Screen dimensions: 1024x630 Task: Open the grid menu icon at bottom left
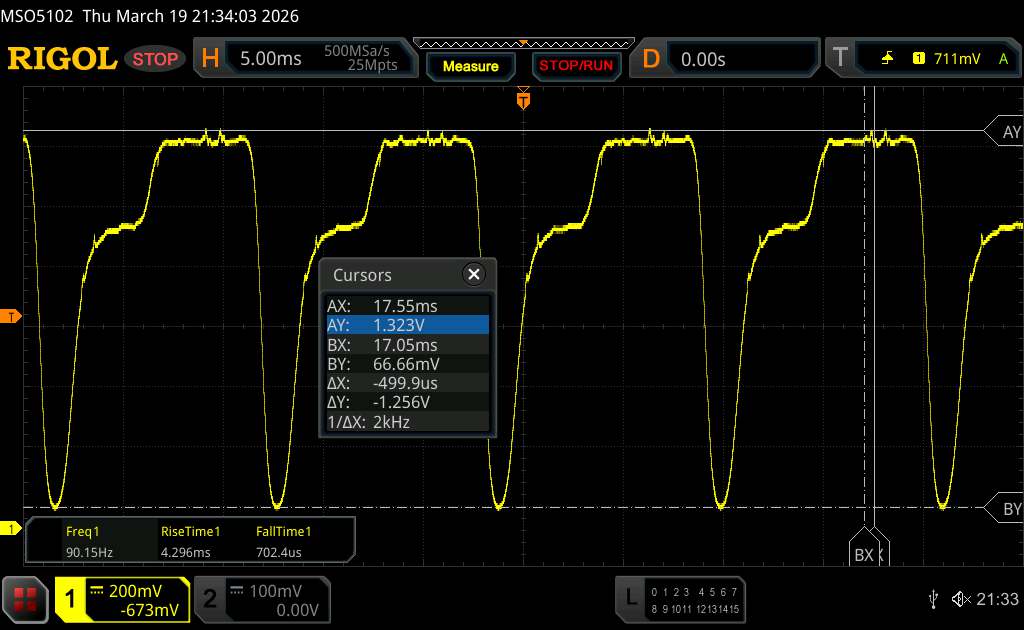[x=26, y=599]
